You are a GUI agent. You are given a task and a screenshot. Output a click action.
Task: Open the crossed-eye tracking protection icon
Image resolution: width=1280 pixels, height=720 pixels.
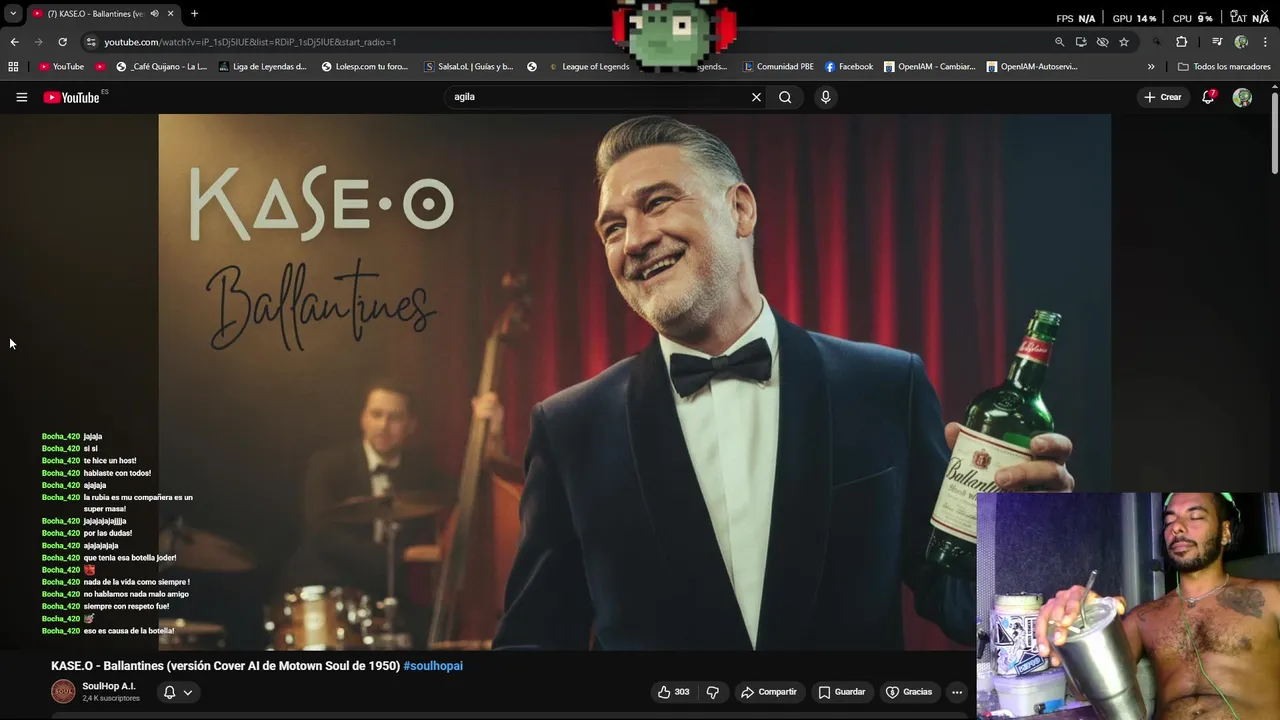(x=1102, y=42)
